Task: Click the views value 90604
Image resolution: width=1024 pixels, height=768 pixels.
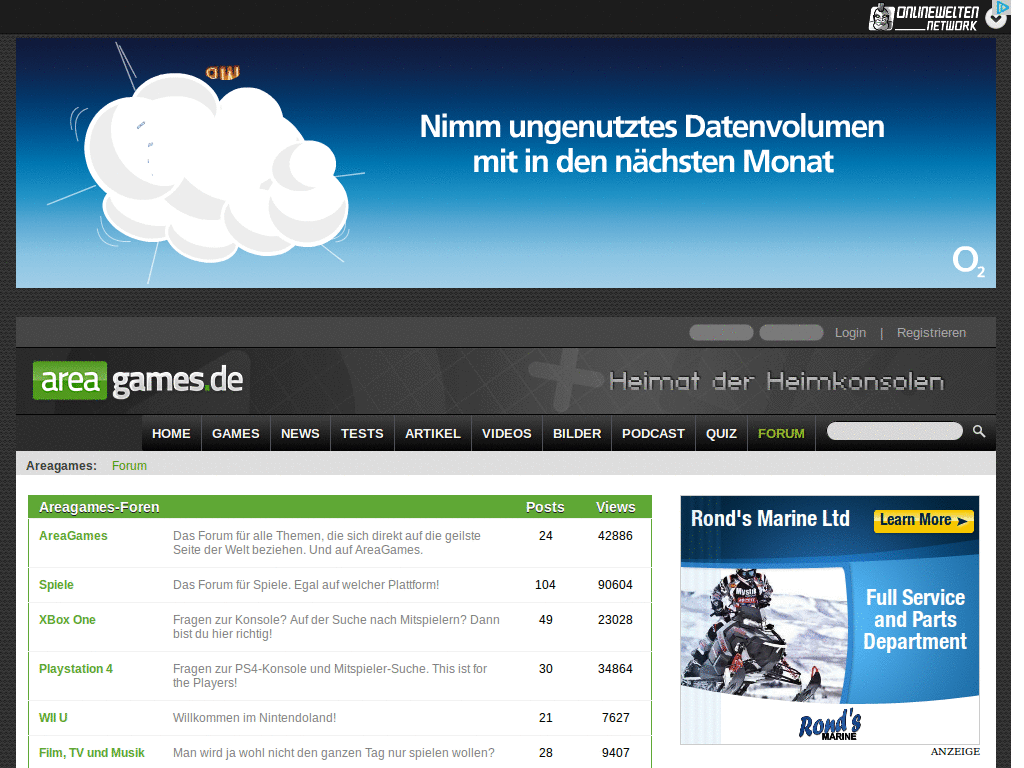Action: [615, 584]
